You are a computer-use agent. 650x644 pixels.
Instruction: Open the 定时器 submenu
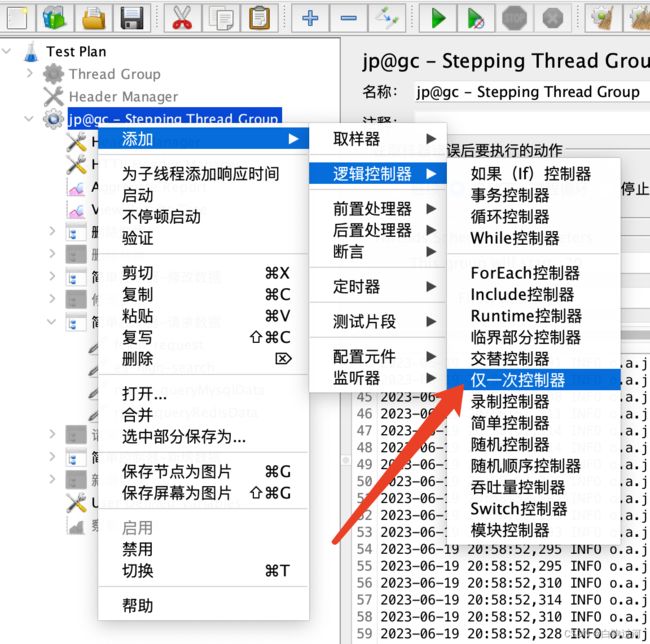[378, 286]
